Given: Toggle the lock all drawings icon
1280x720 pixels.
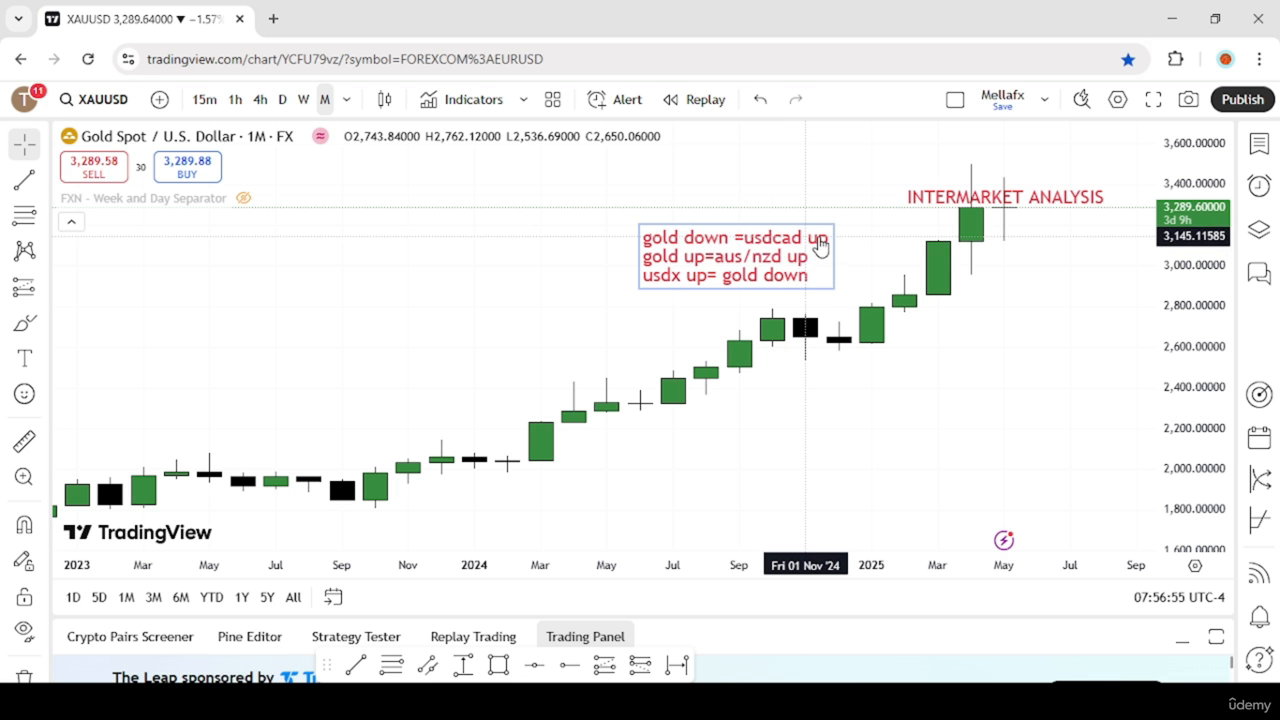Looking at the screenshot, I should click(x=25, y=597).
